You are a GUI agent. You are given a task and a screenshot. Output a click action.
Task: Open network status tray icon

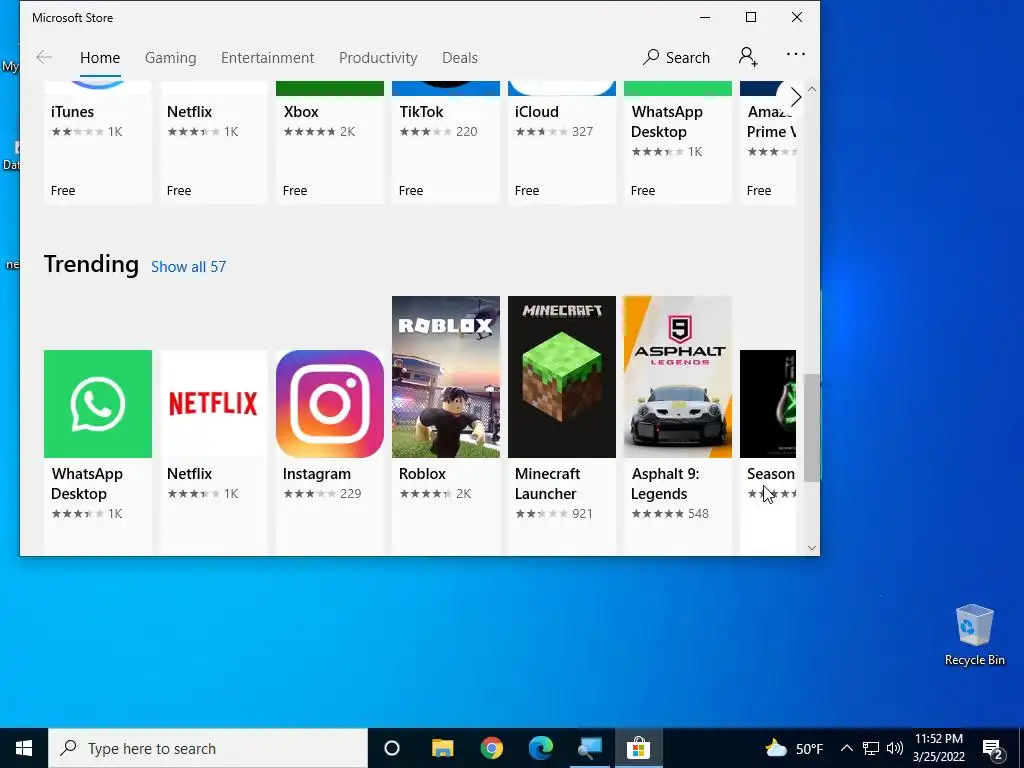tap(871, 748)
